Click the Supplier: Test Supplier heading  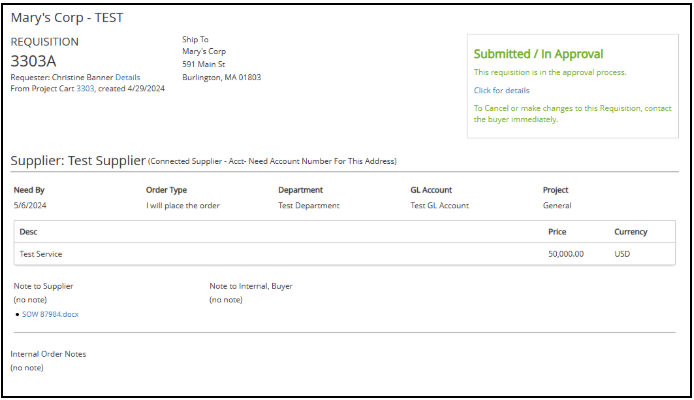pyautogui.click(x=78, y=160)
